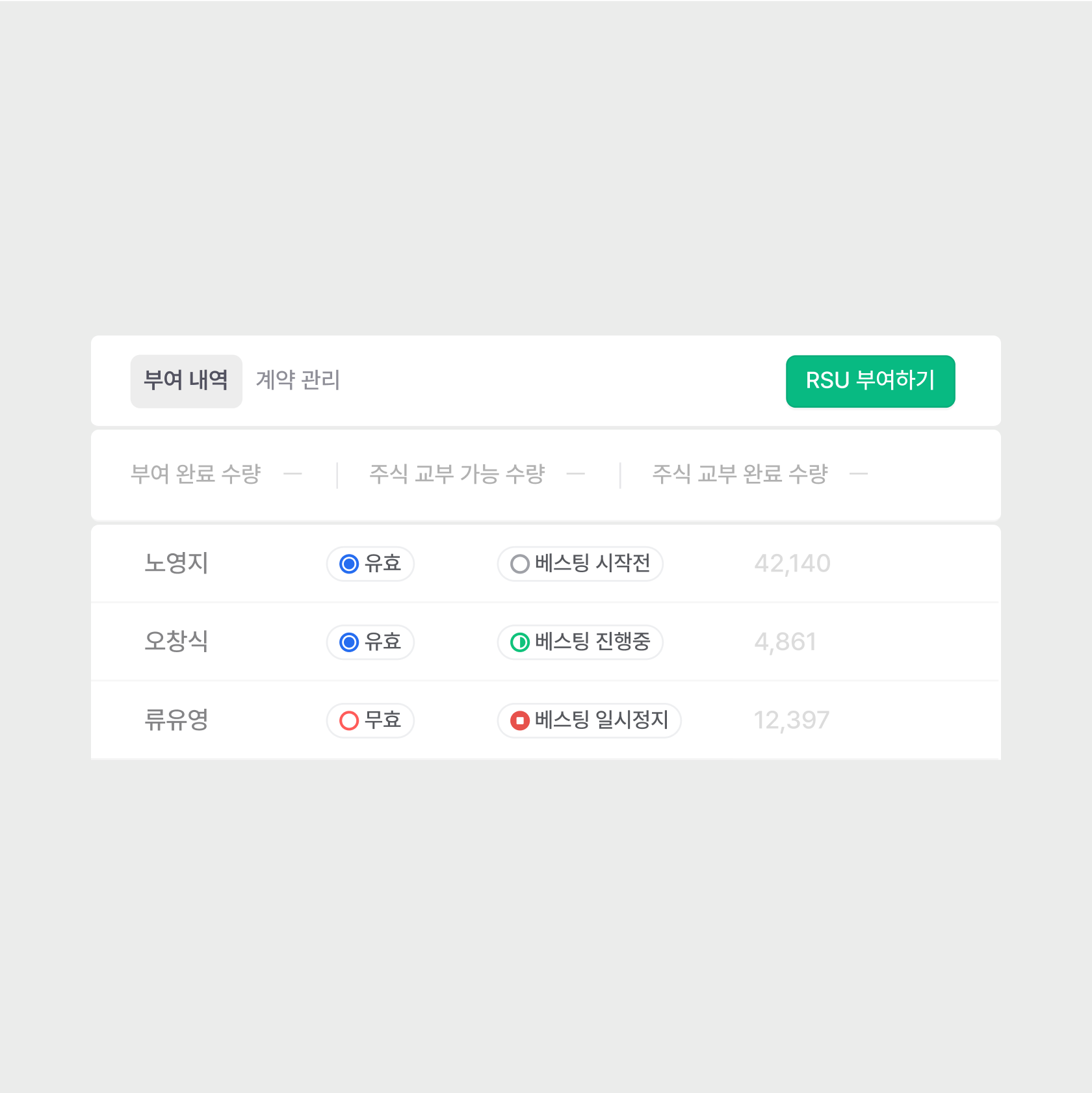Select the quantity 42,140 in 노영지's row

click(792, 564)
